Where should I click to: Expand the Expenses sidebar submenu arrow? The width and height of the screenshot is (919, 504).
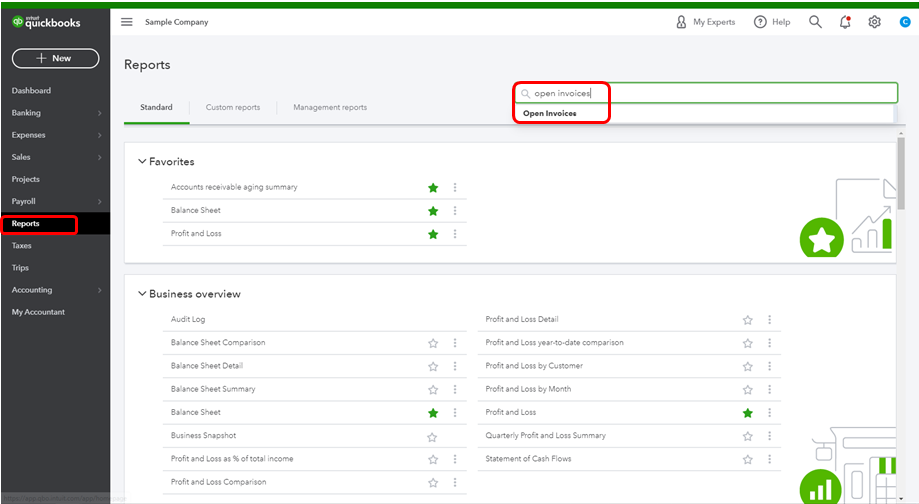coord(100,135)
